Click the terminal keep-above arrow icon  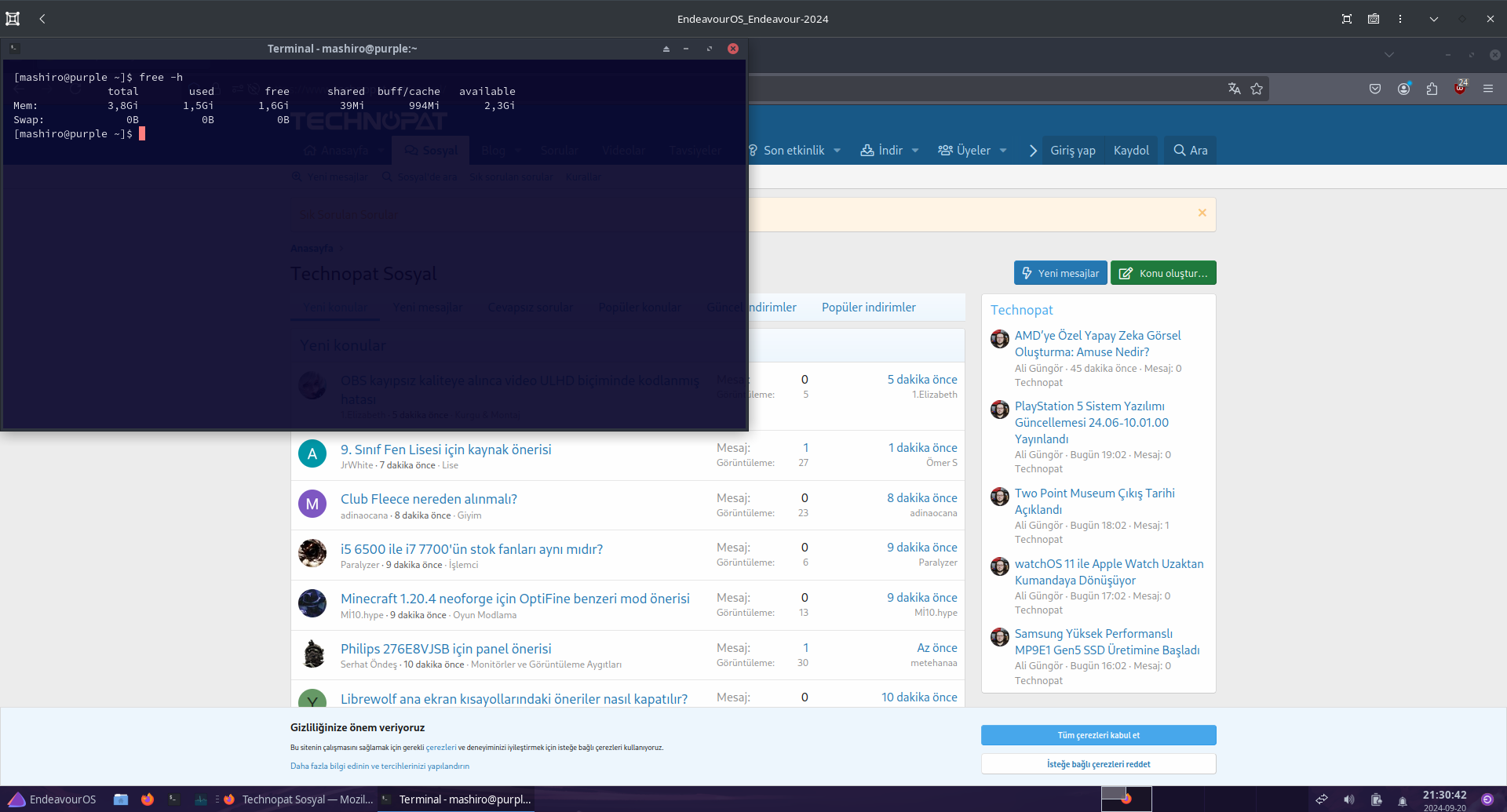click(x=666, y=49)
